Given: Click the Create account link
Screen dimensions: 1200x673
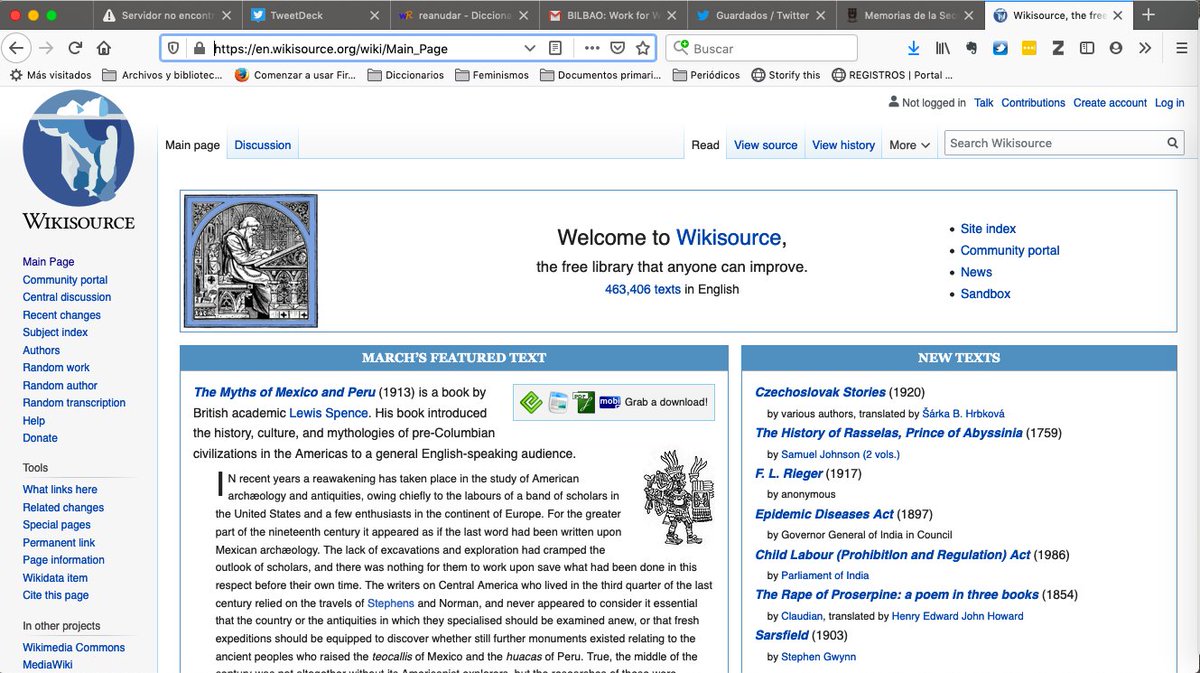Looking at the screenshot, I should [1110, 103].
